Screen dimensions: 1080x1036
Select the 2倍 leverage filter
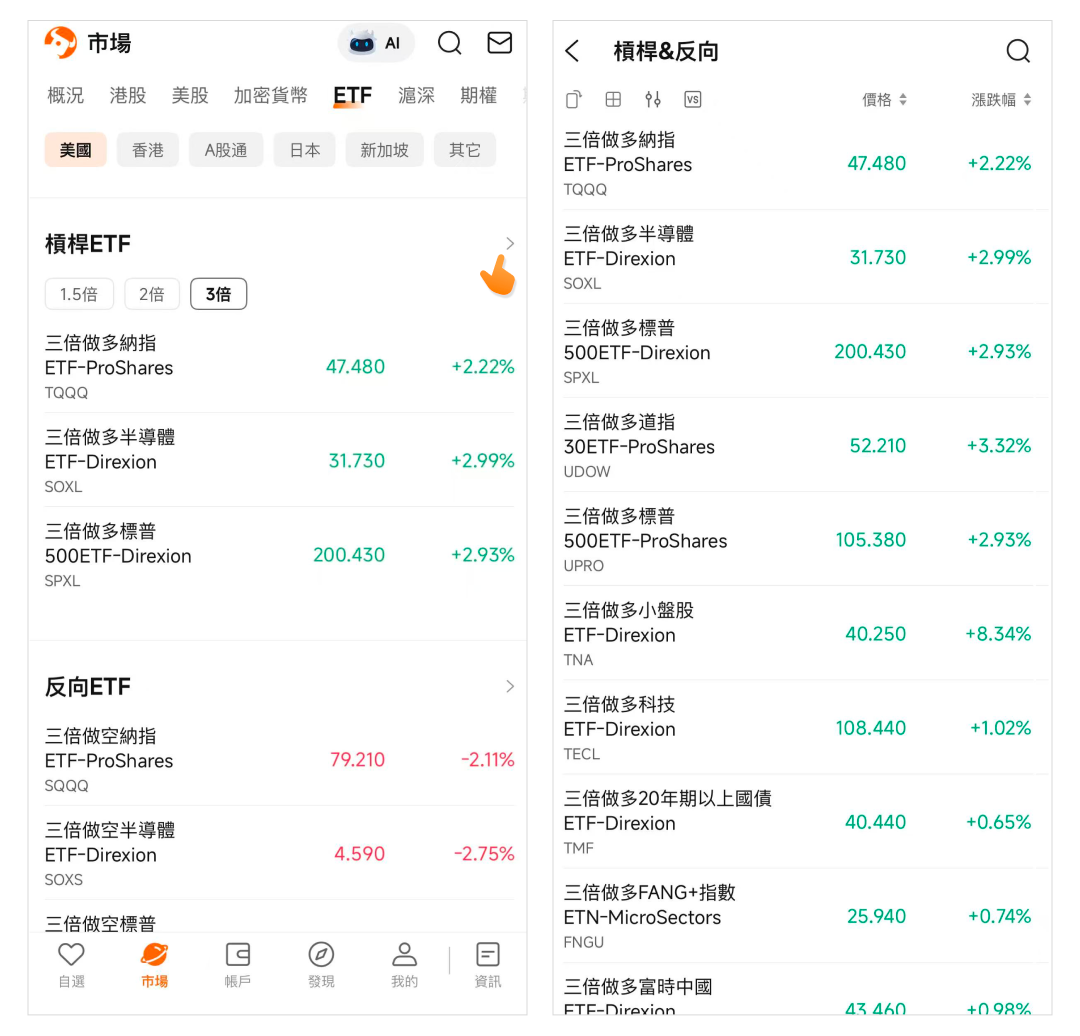[151, 294]
